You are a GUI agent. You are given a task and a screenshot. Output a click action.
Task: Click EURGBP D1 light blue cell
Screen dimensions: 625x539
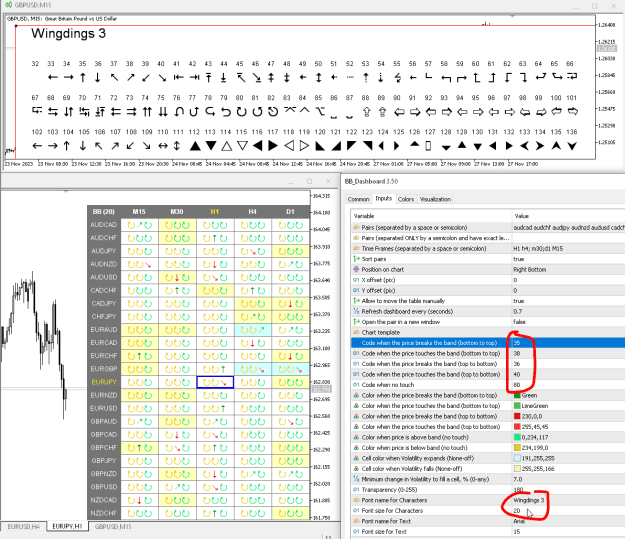[x=291, y=369]
